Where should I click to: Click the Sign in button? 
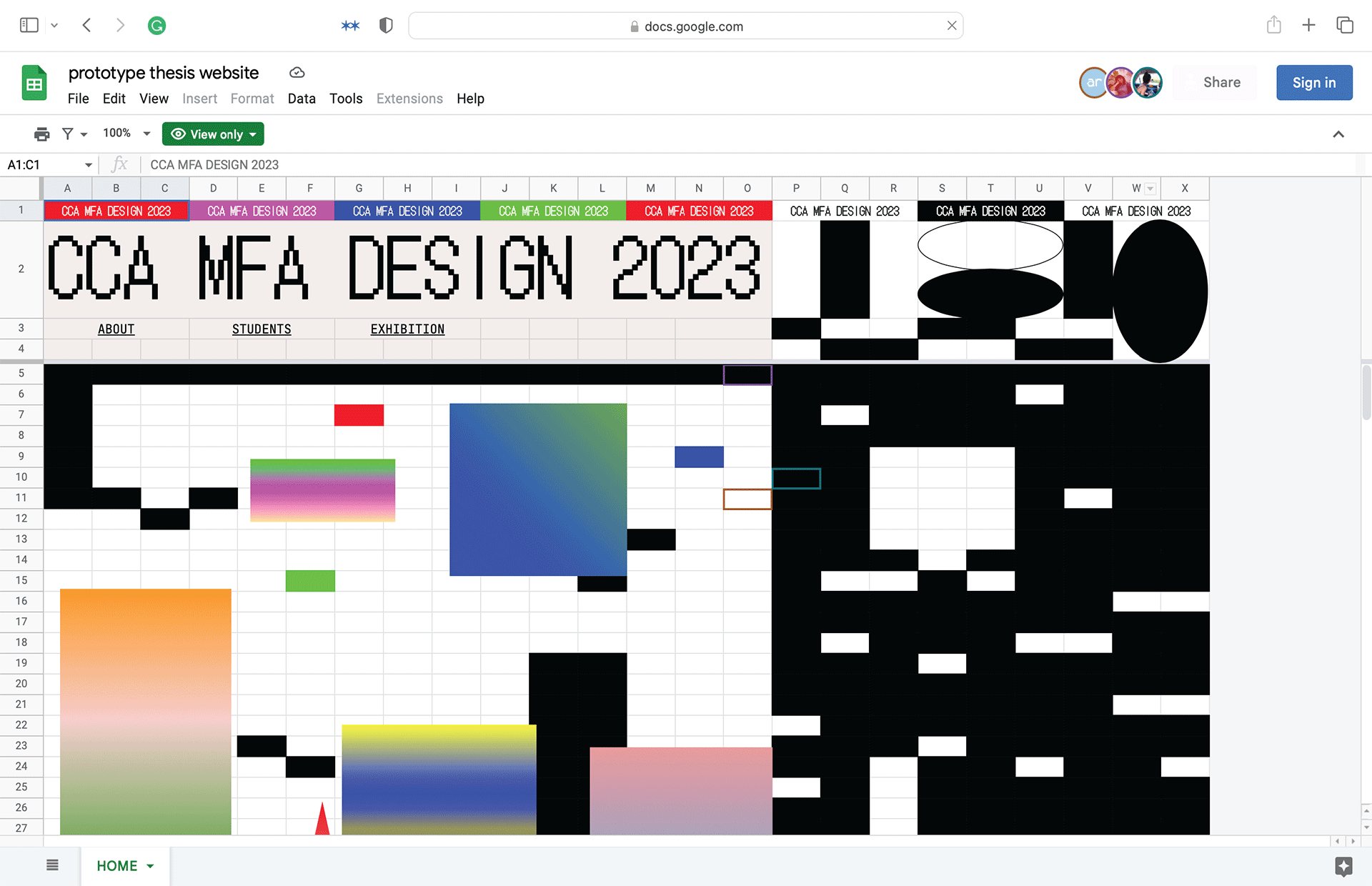[x=1313, y=83]
